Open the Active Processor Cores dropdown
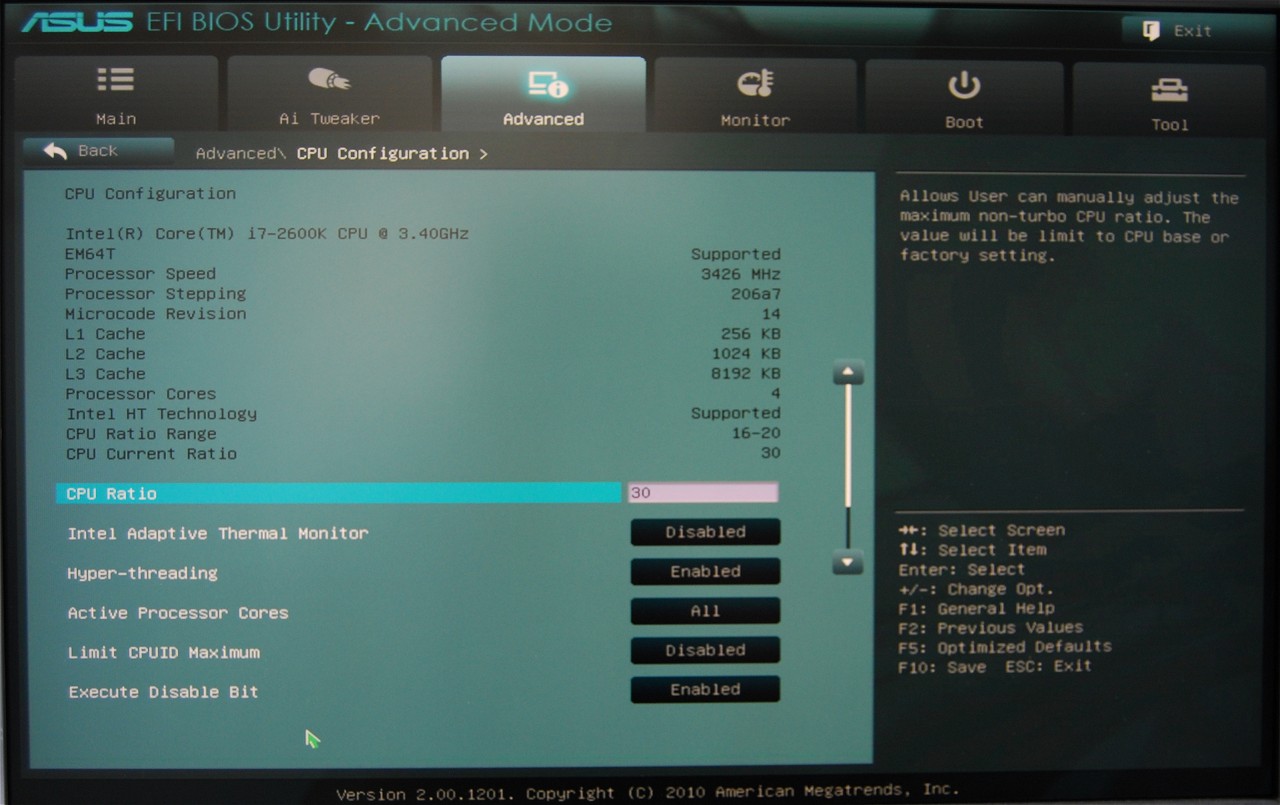Viewport: 1280px width, 805px height. coord(705,611)
